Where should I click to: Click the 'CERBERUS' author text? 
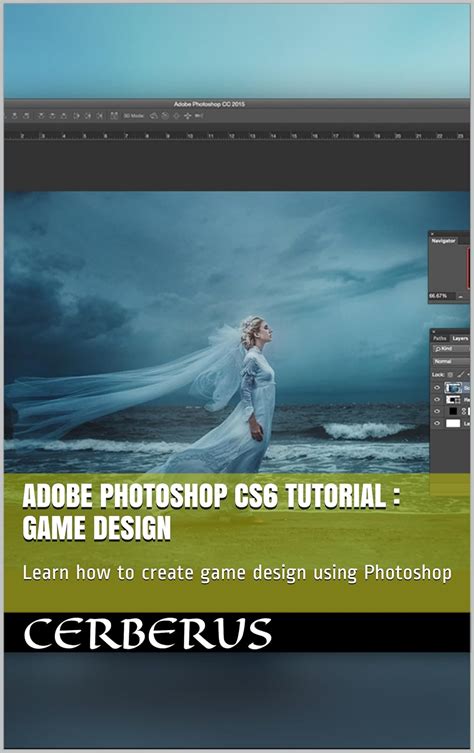pos(147,633)
